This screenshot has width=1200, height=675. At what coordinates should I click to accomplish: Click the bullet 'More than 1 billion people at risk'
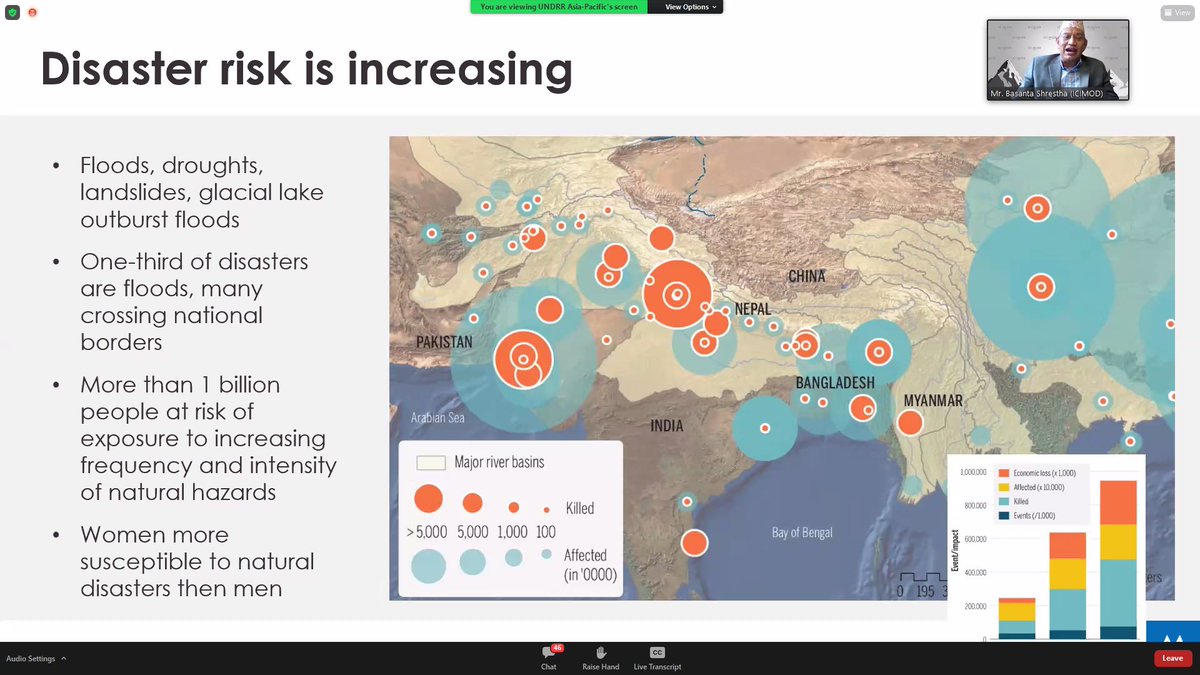(208, 438)
